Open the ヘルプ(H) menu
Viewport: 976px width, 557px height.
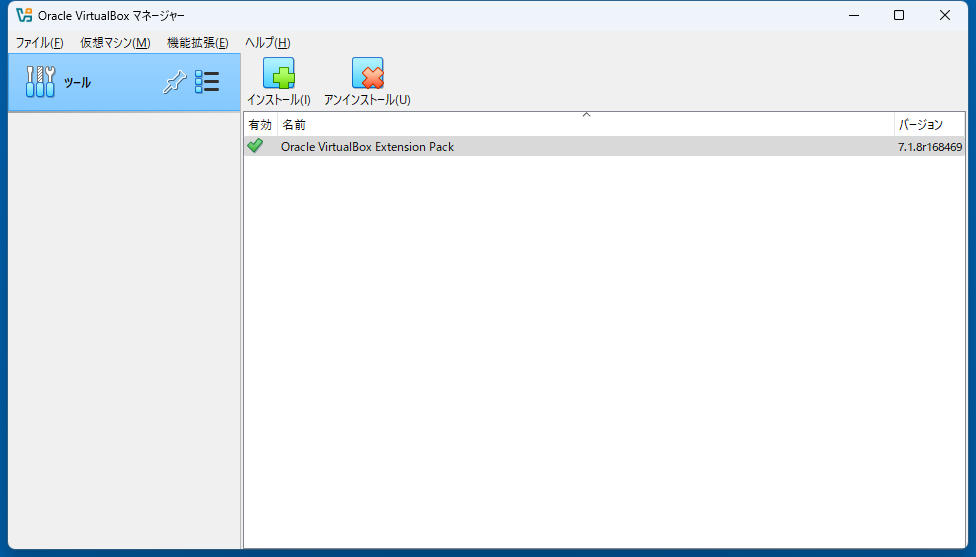(268, 42)
